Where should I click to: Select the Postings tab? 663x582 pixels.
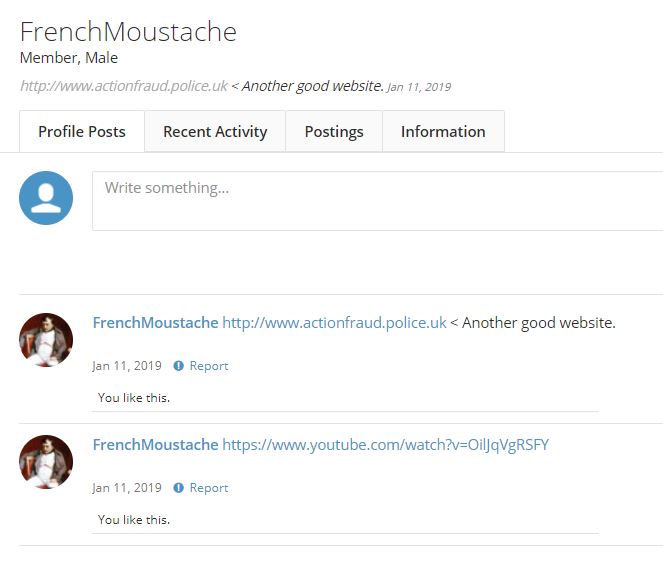334,132
